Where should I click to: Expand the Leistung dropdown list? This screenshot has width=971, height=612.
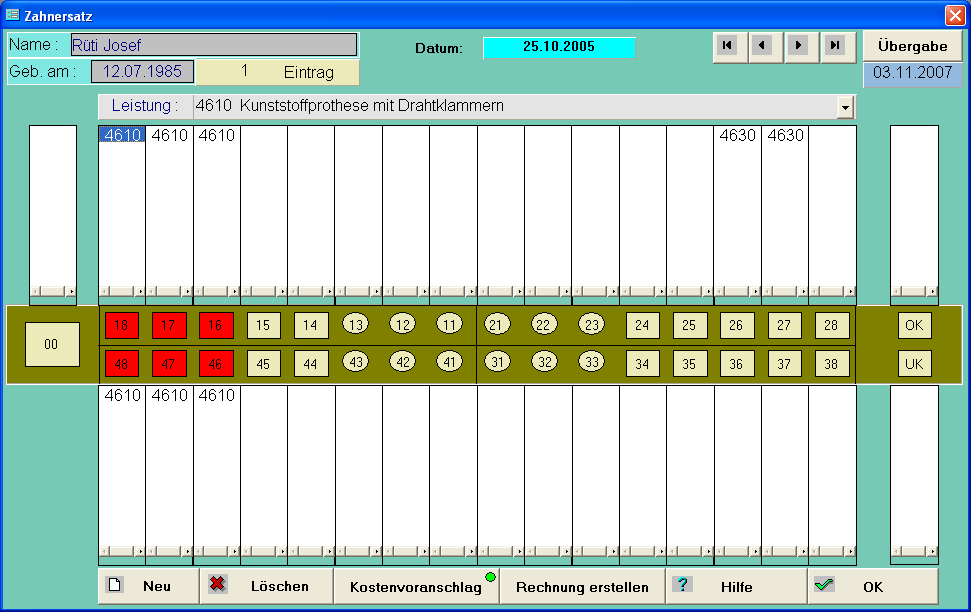[x=846, y=107]
